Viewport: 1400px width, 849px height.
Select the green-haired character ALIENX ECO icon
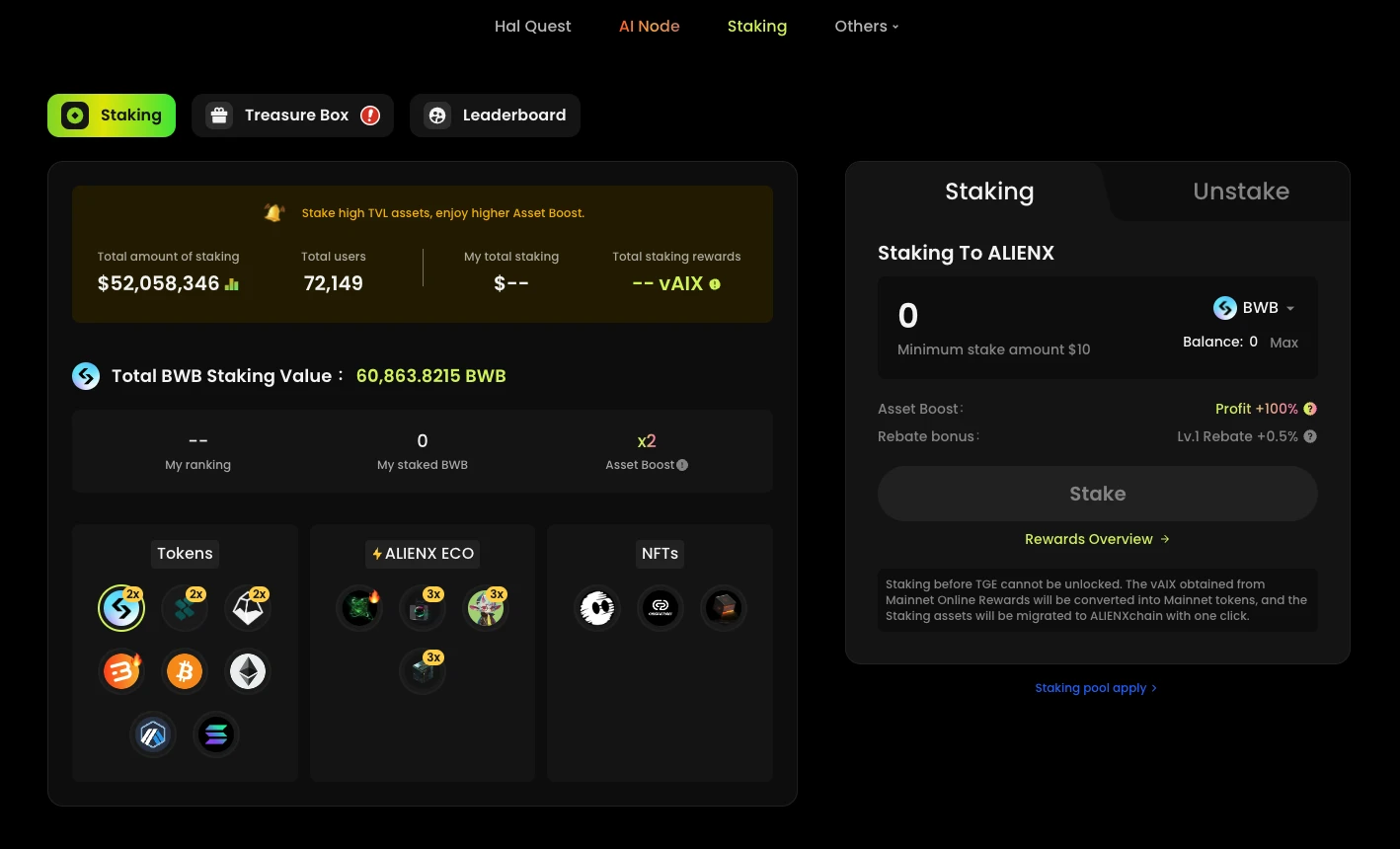(x=486, y=608)
